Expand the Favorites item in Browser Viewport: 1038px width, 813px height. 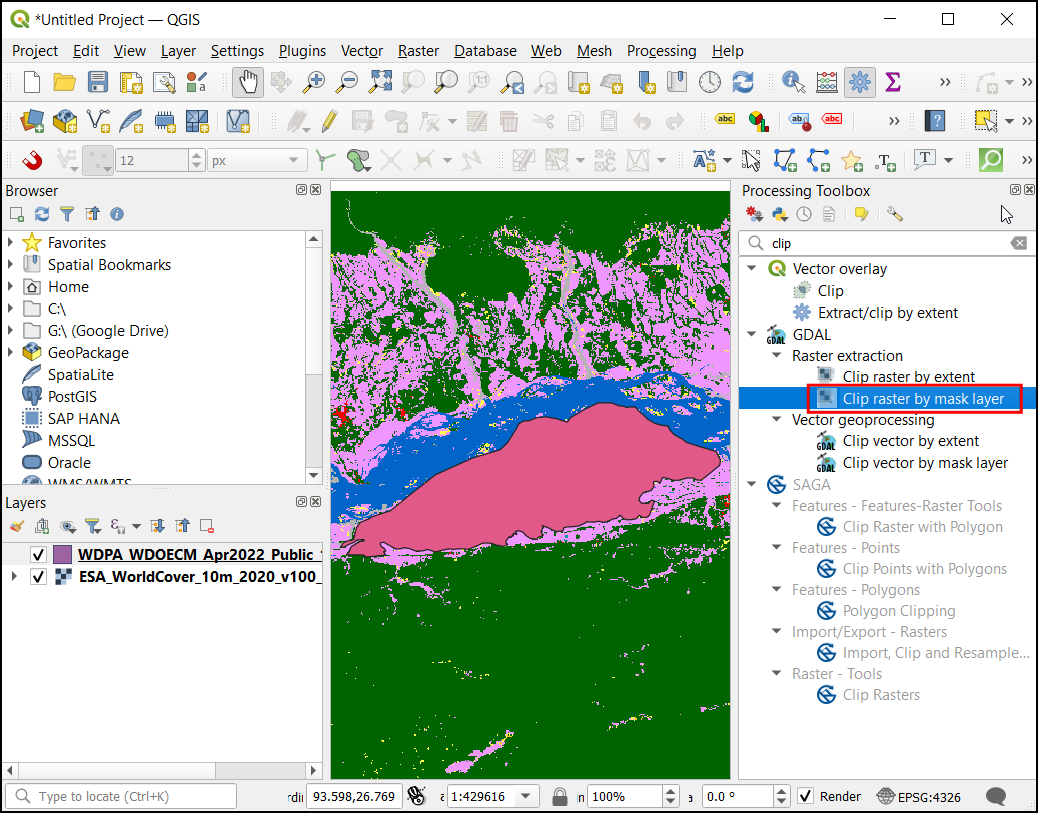(x=11, y=243)
